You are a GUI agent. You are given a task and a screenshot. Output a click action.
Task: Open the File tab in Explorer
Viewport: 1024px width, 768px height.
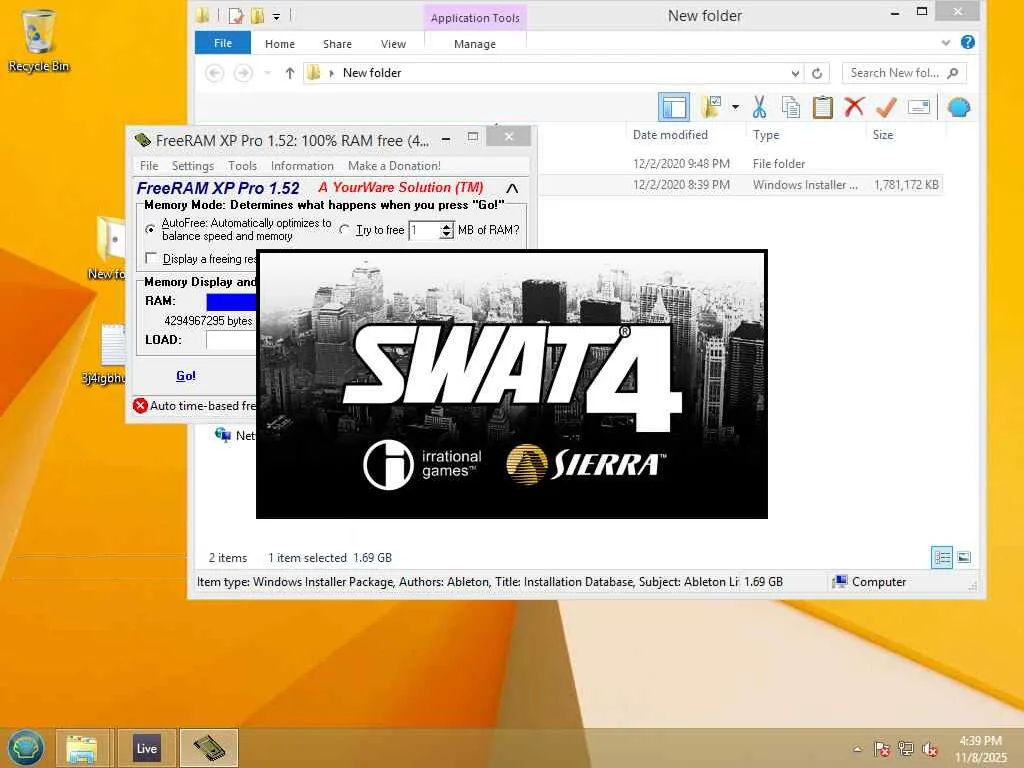[223, 43]
